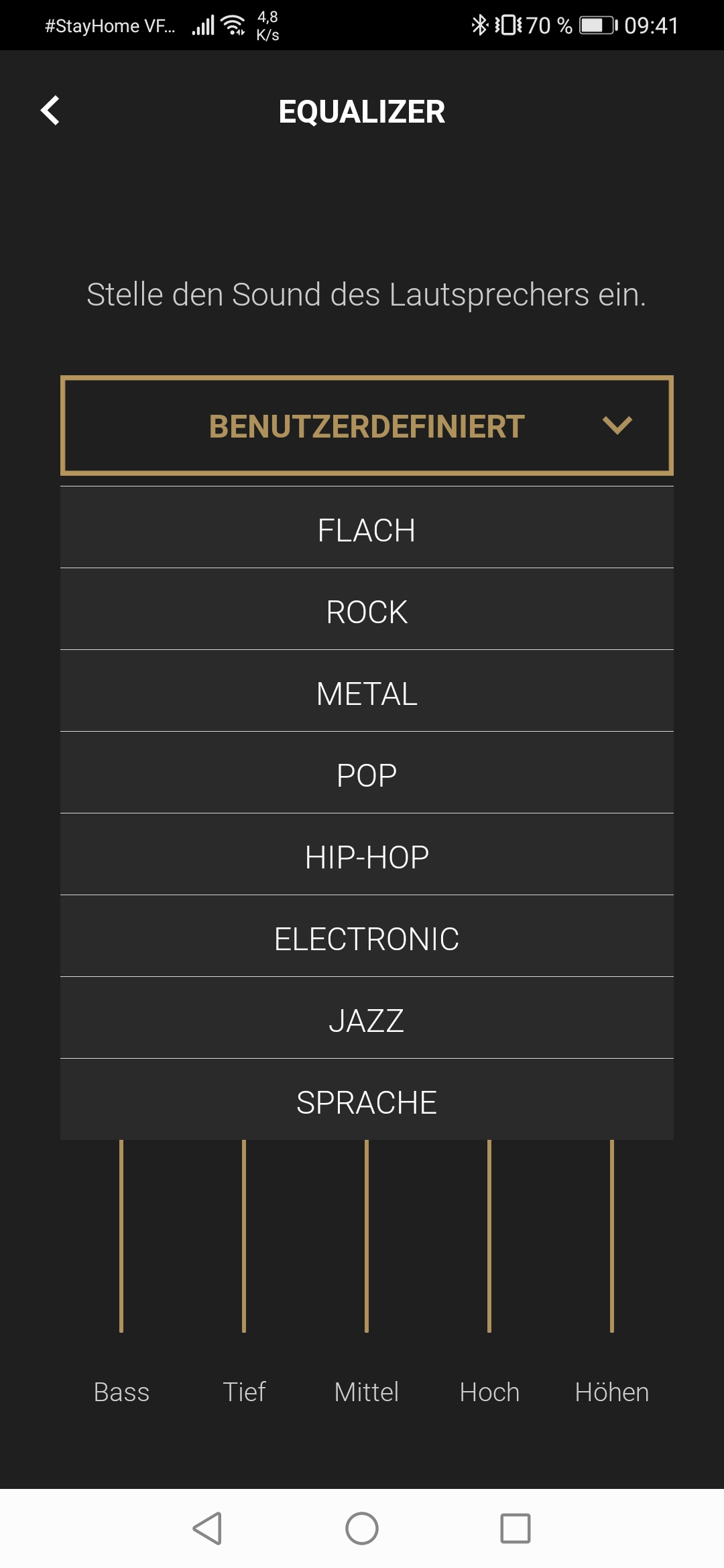Tap the Bluetooth status icon
Screen dimensions: 724x1568
480,25
